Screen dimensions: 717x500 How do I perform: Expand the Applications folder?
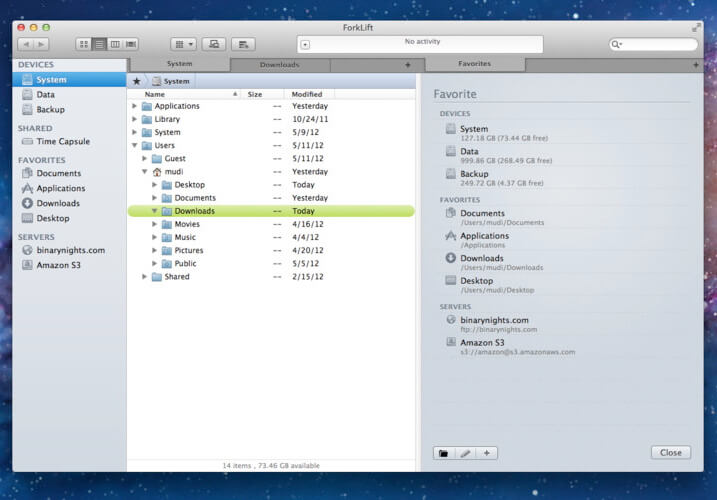[x=134, y=106]
